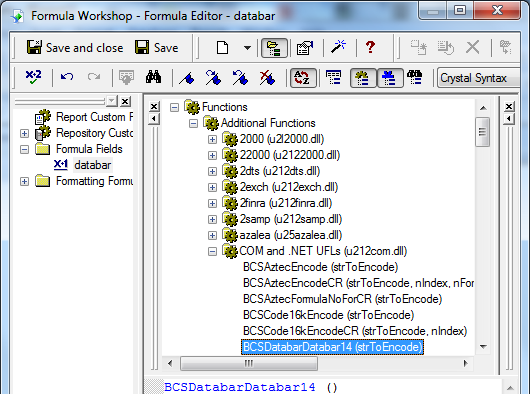Toggle the Workshop Tree view button
This screenshot has width=530, height=394.
pyautogui.click(x=274, y=48)
